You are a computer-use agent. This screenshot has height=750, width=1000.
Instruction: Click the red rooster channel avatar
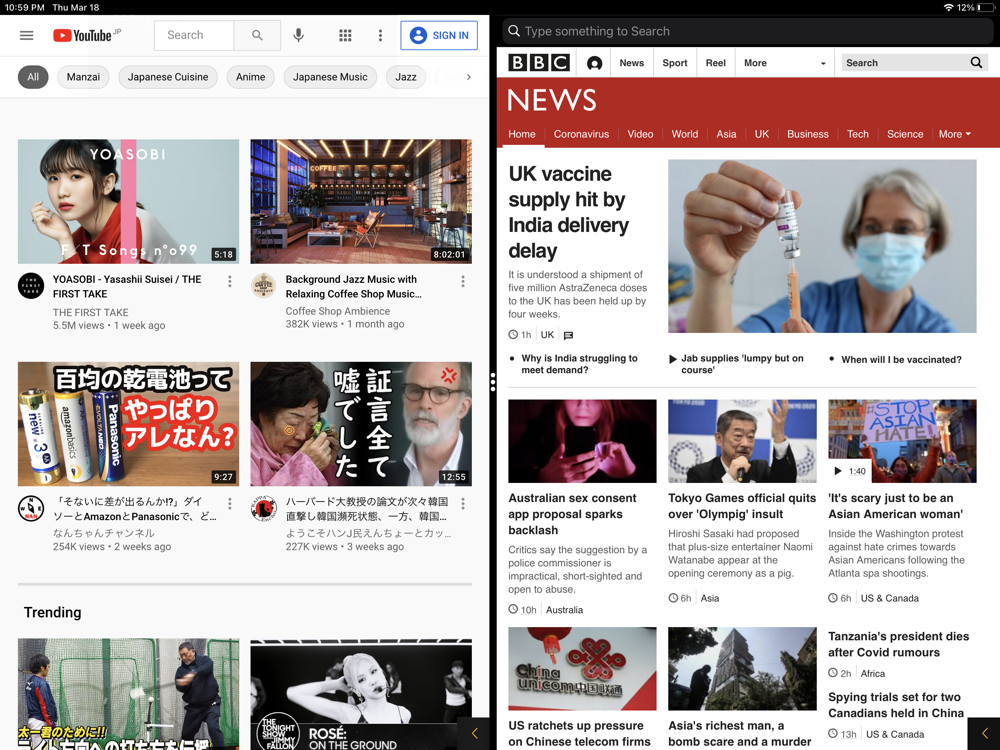pyautogui.click(x=263, y=508)
